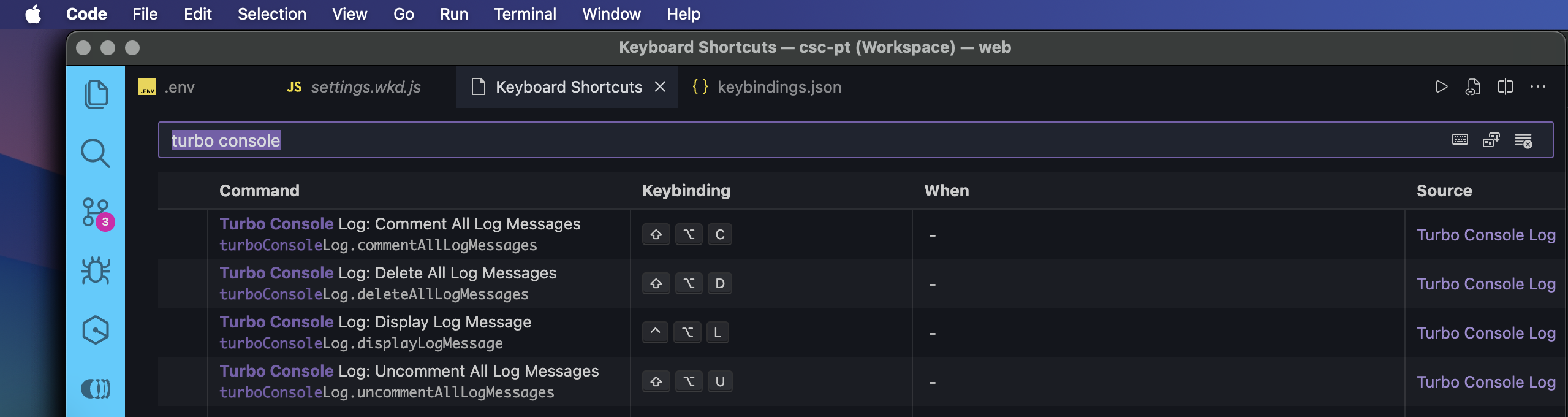Click Turbo Console Log source link for Delete row
Screen dimensions: 1568x417
click(x=1486, y=284)
